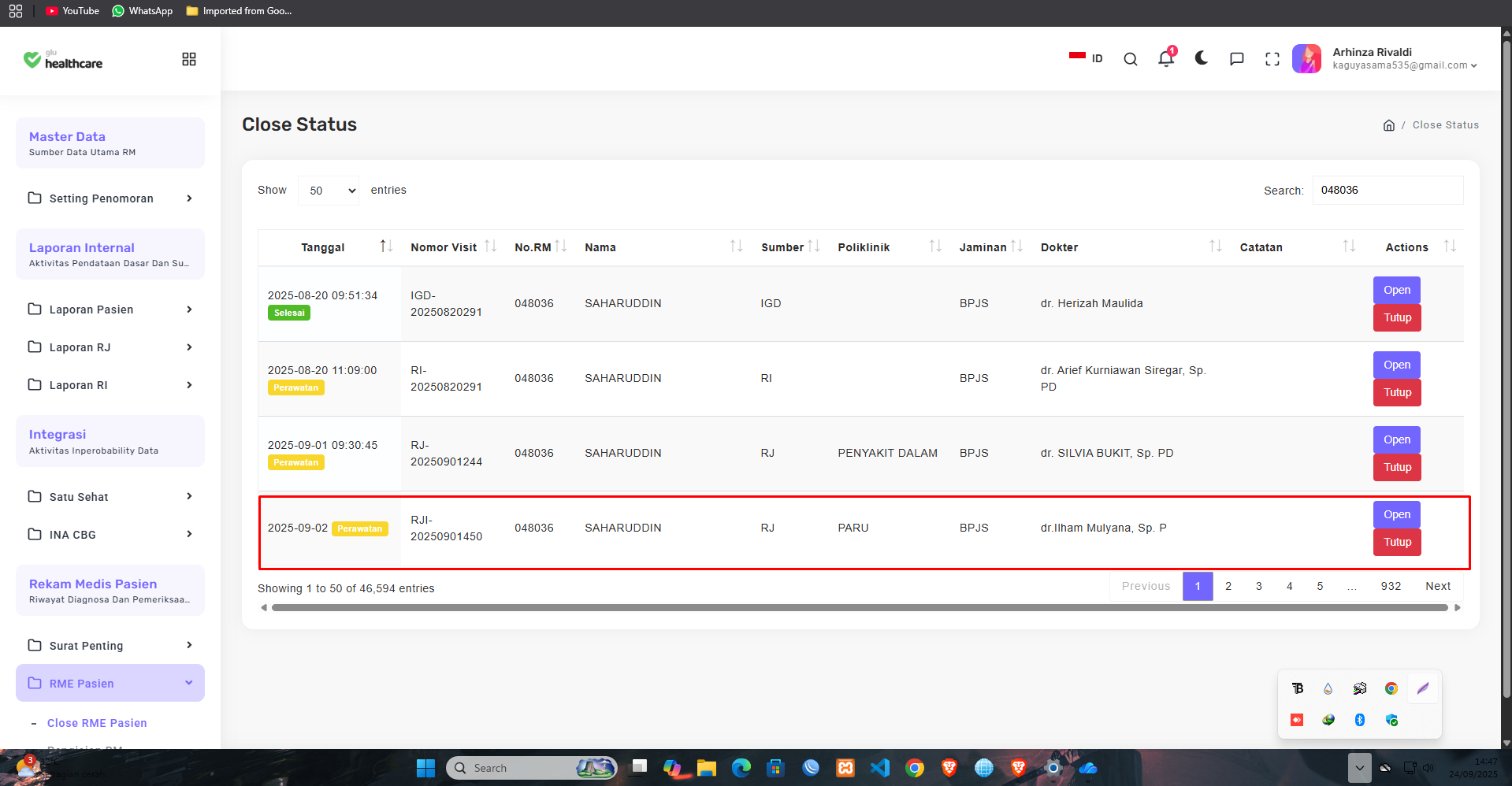
Task: Click Open for the RJI PARU row
Action: pos(1397,514)
